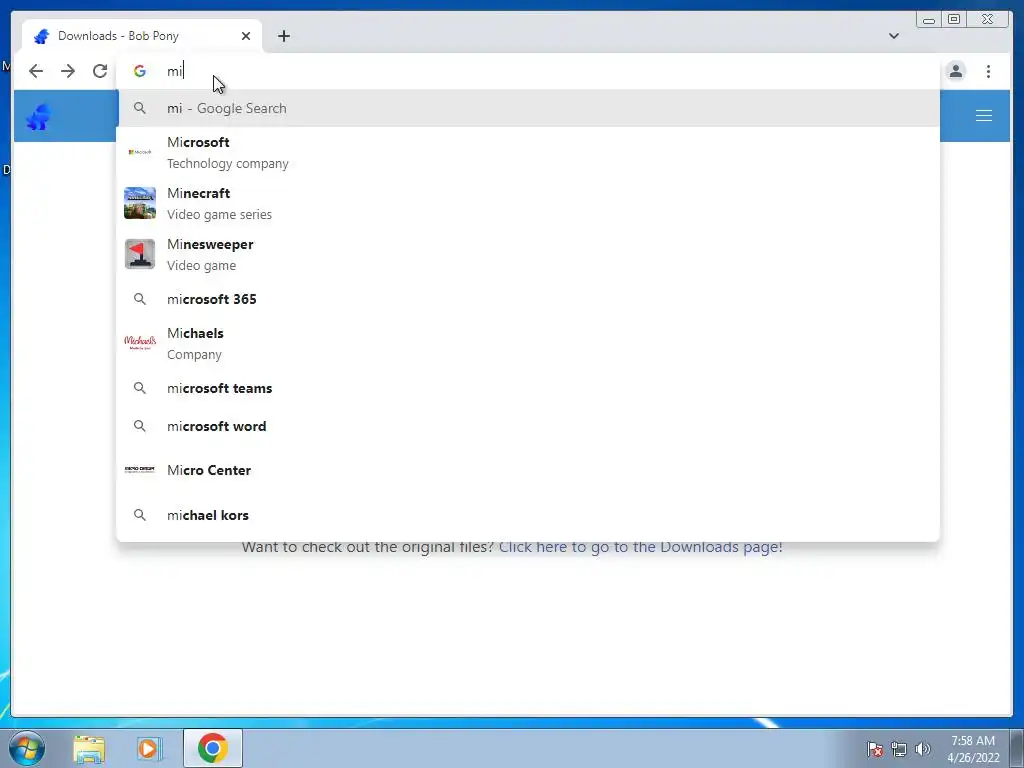Choose the 'mi - Google Search' suggestion
The height and width of the screenshot is (768, 1024).
coord(528,108)
